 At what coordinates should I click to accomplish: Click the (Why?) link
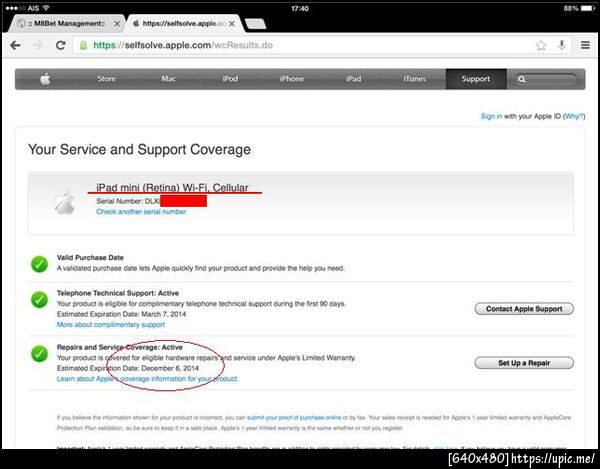point(574,116)
